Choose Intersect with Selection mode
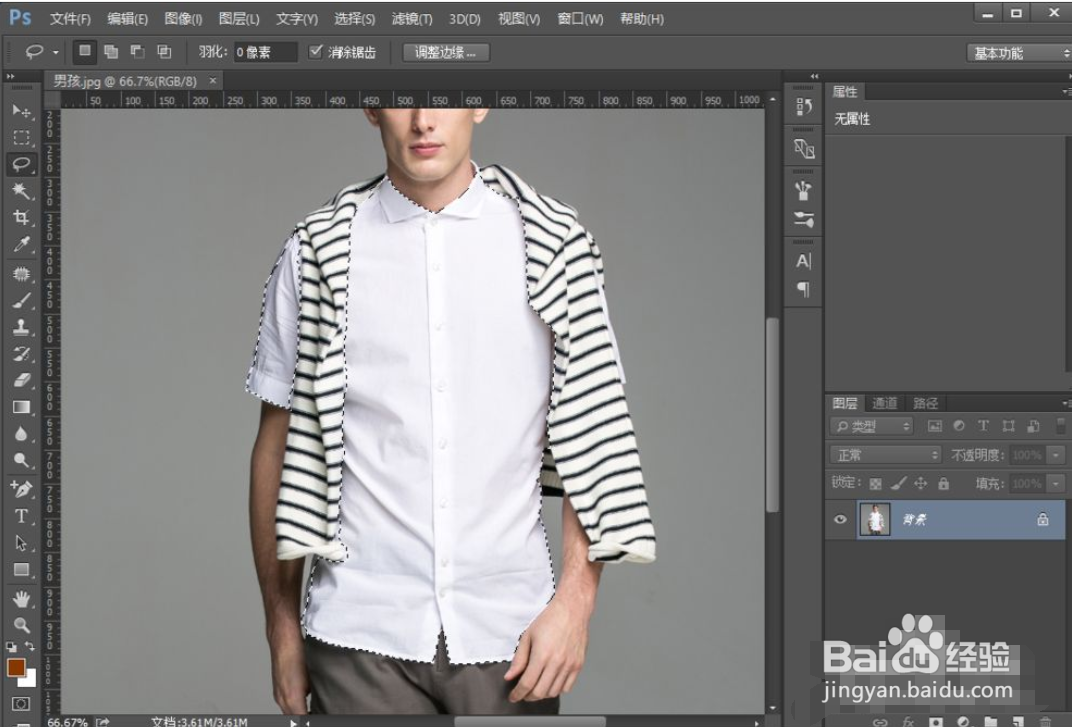 click(x=164, y=51)
